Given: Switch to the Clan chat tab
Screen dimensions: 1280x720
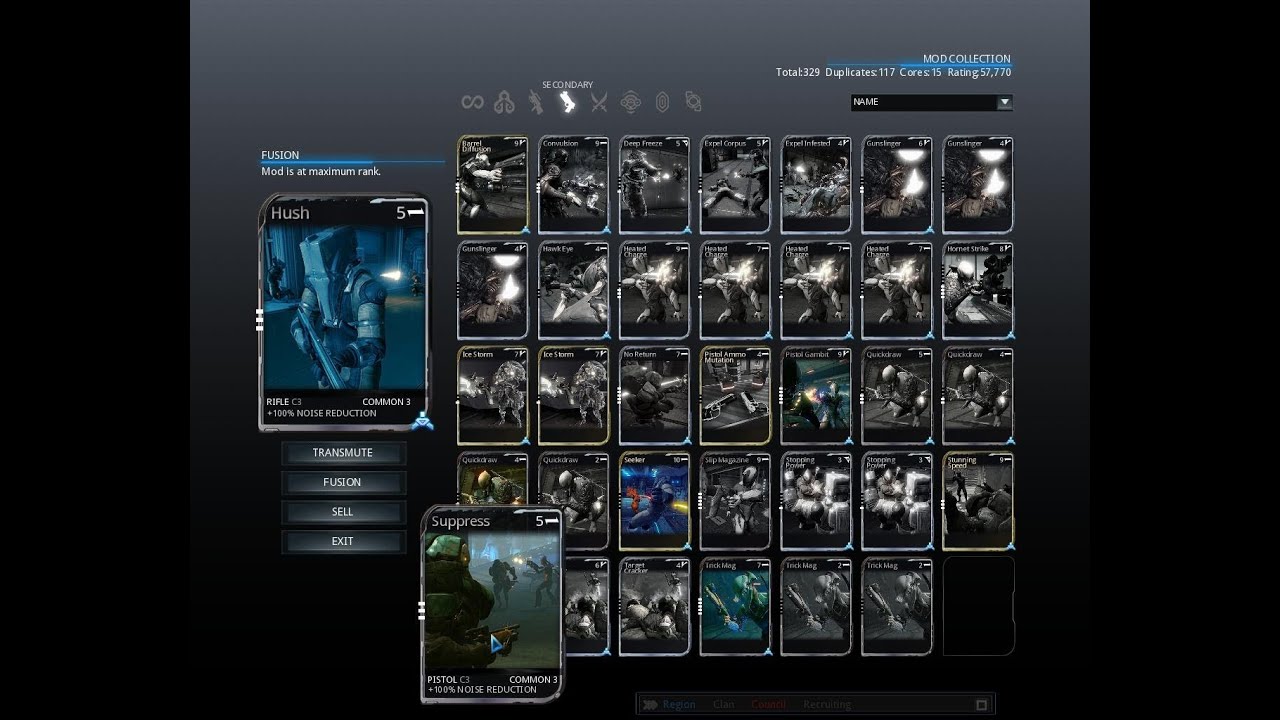Looking at the screenshot, I should pos(723,704).
